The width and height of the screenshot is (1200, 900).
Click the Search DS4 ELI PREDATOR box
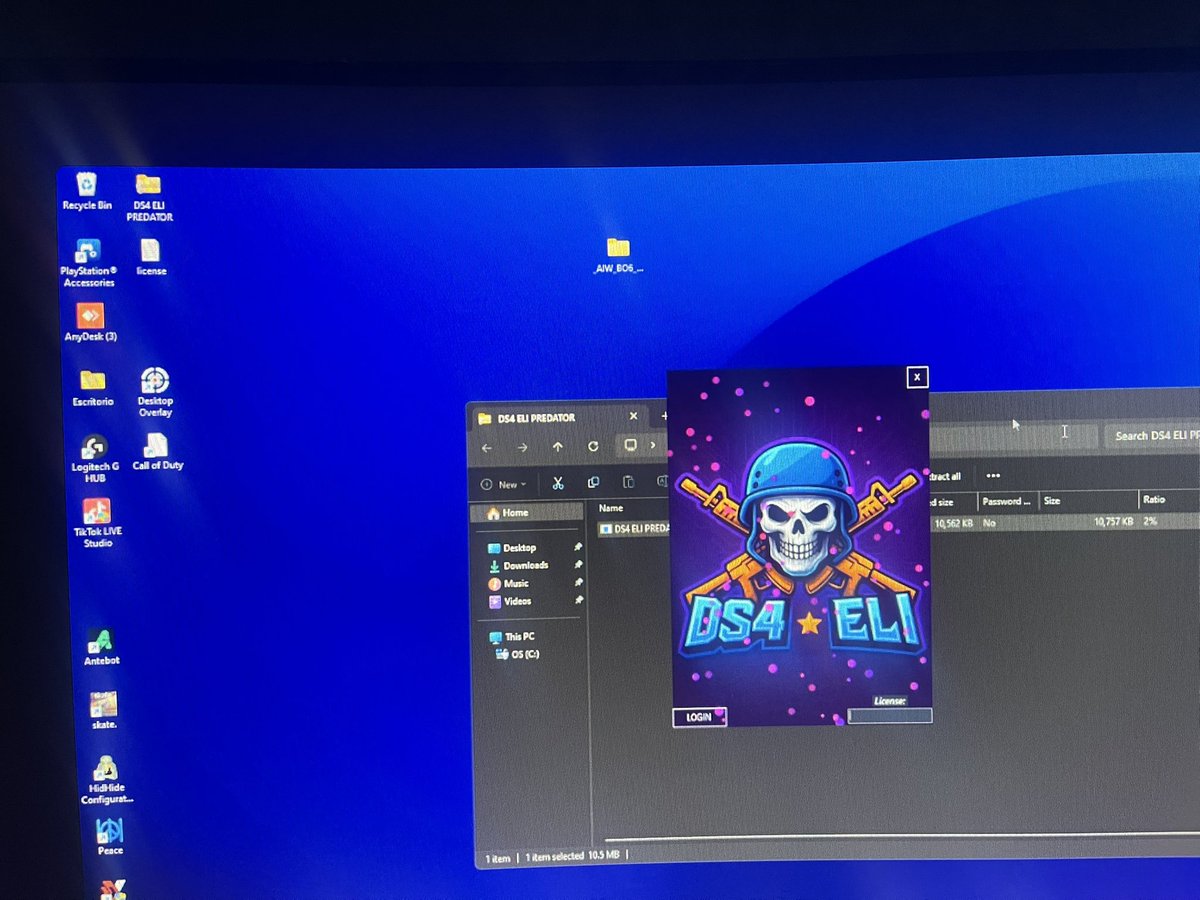point(1152,435)
